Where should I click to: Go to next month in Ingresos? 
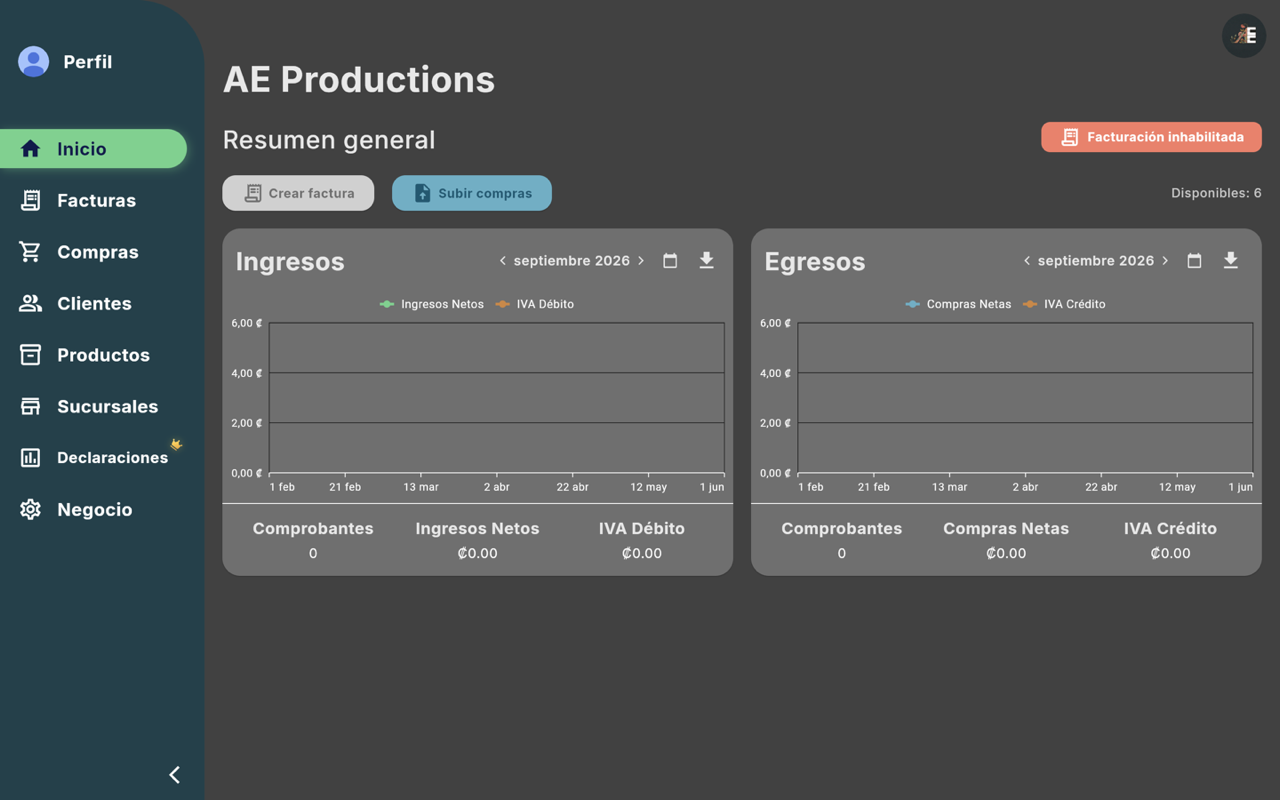[x=641, y=261]
